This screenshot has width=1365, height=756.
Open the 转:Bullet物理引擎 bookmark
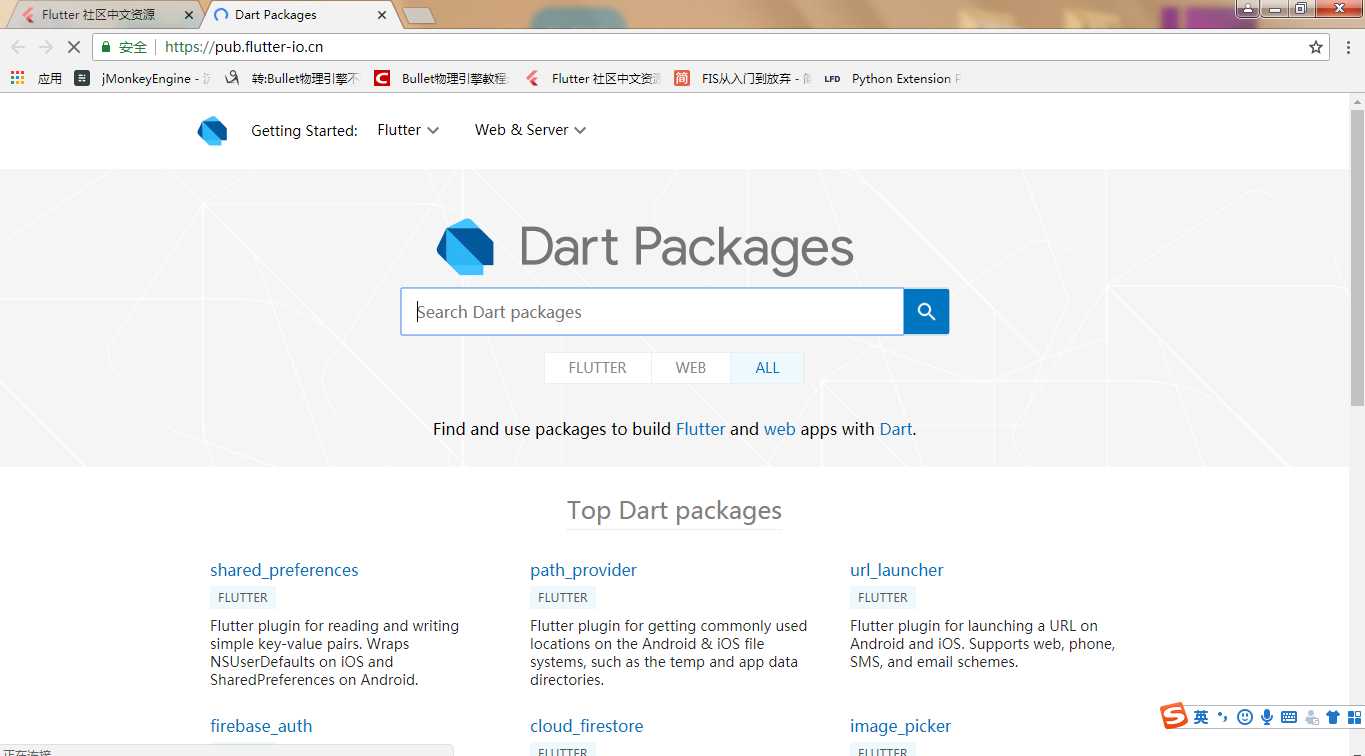click(x=291, y=78)
